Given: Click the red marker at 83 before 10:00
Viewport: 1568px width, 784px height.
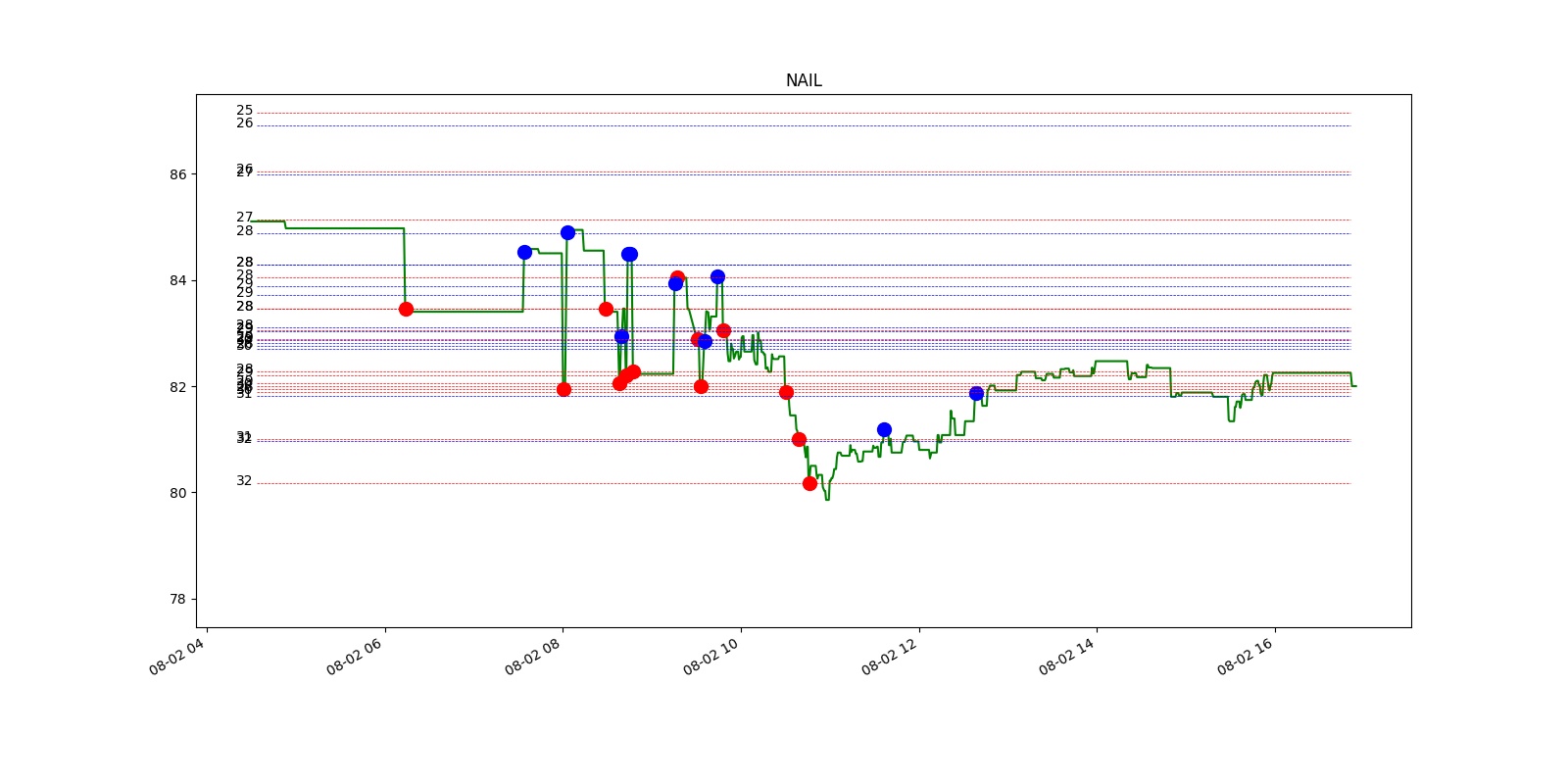Looking at the screenshot, I should point(723,330).
